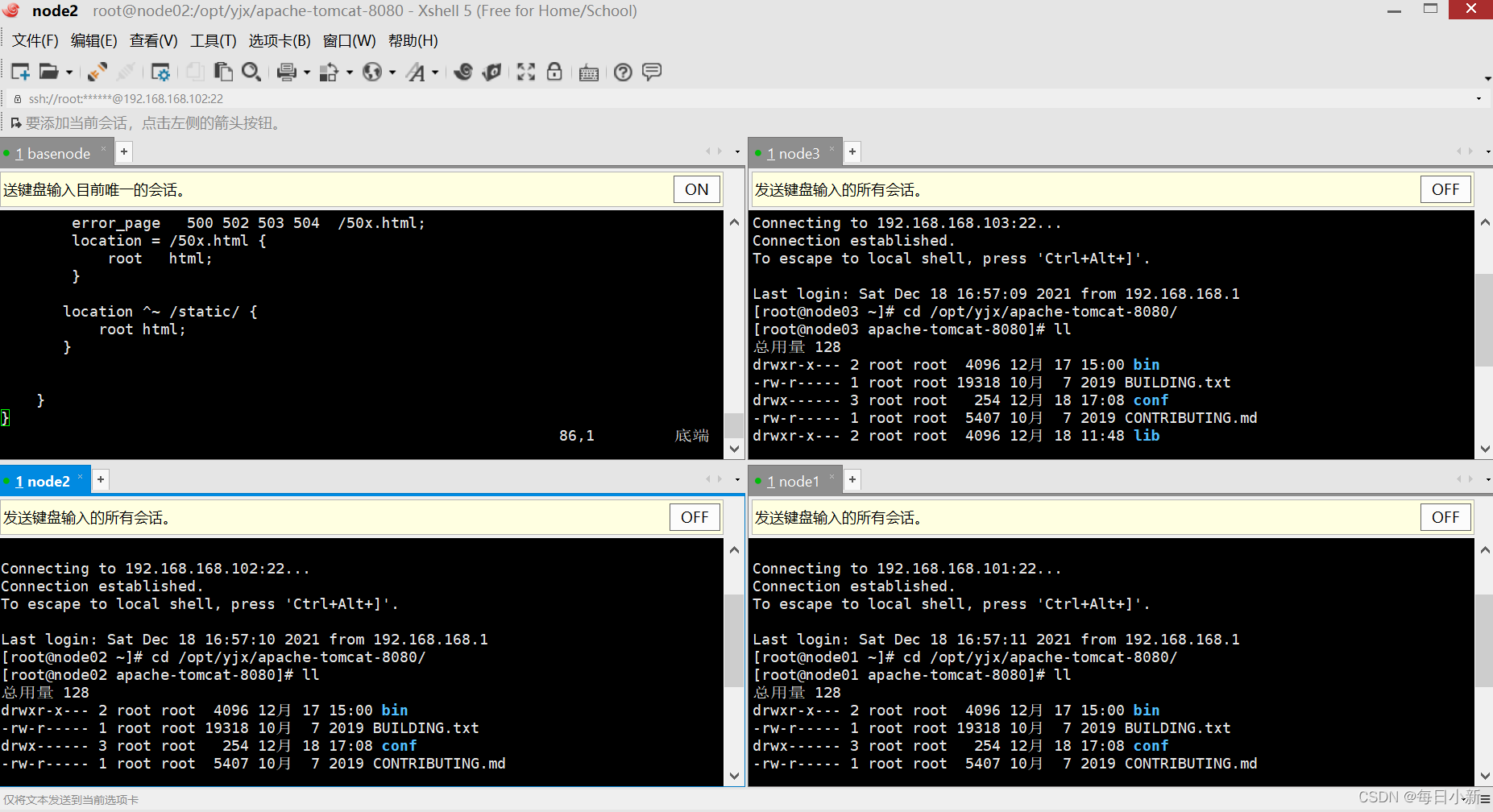The image size is (1493, 812).
Task: Expand the Font dropdown arrow
Action: pyautogui.click(x=435, y=72)
